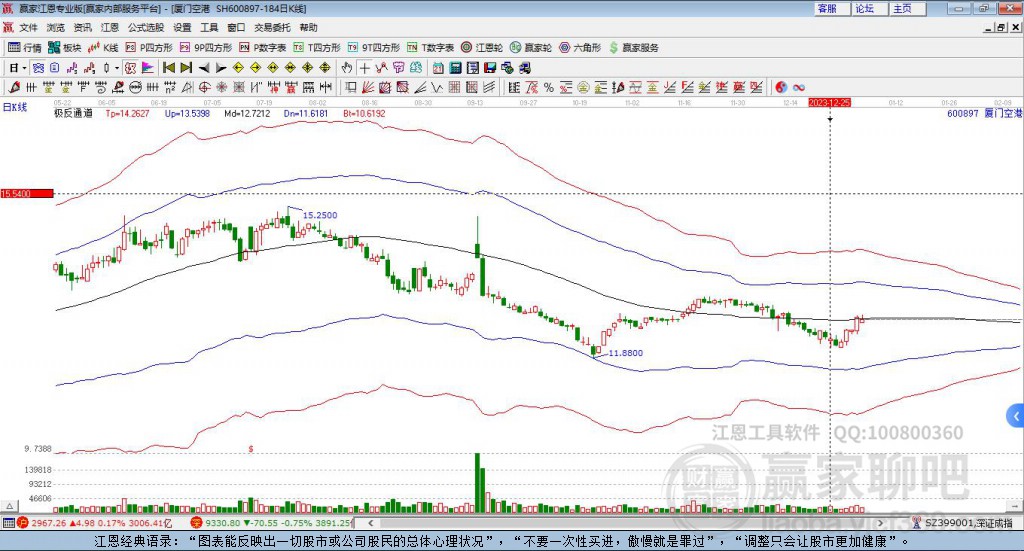The height and width of the screenshot is (551, 1024).
Task: Select the red 15.5400 price marker
Action: (x=27, y=194)
